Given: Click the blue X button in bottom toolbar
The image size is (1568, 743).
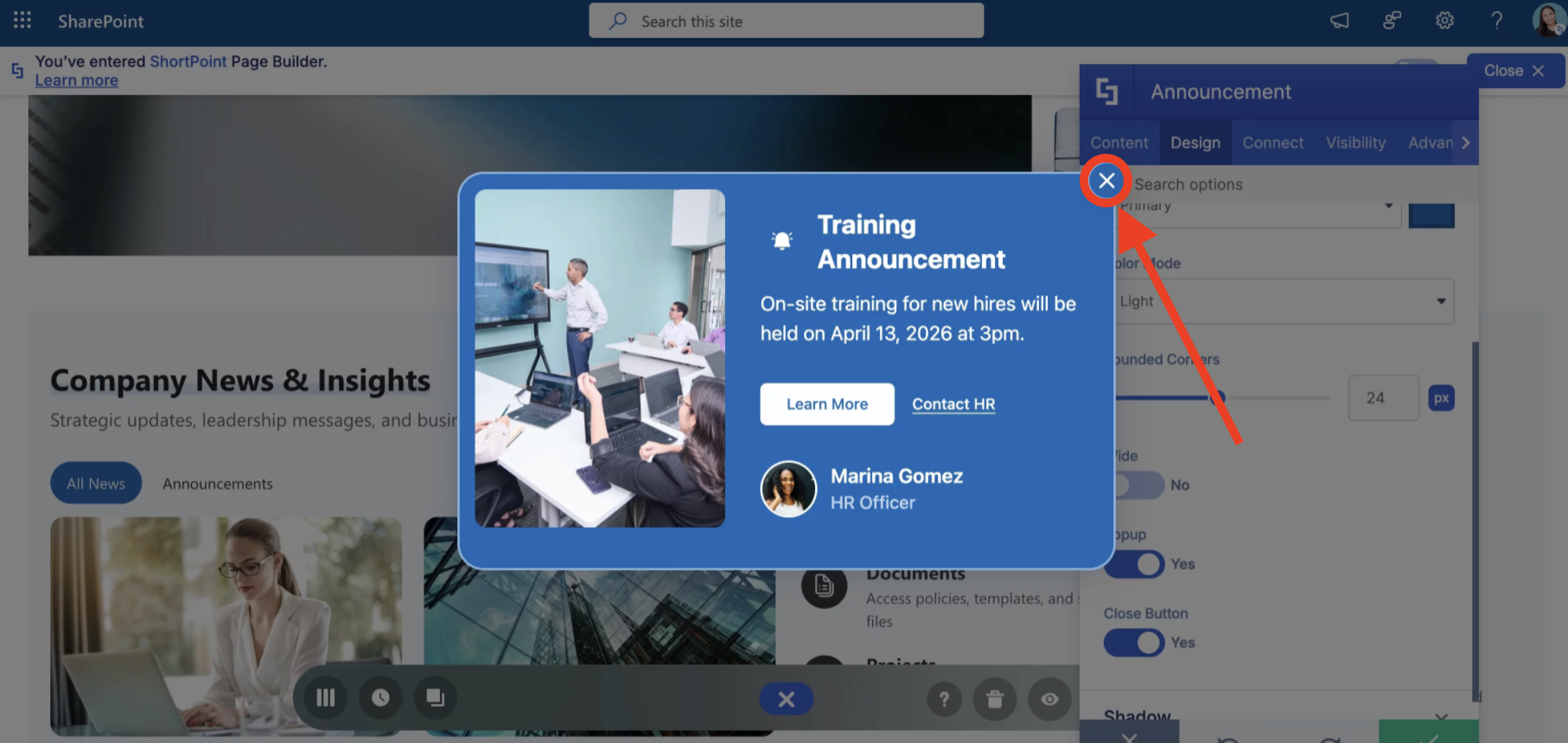Looking at the screenshot, I should coord(787,699).
